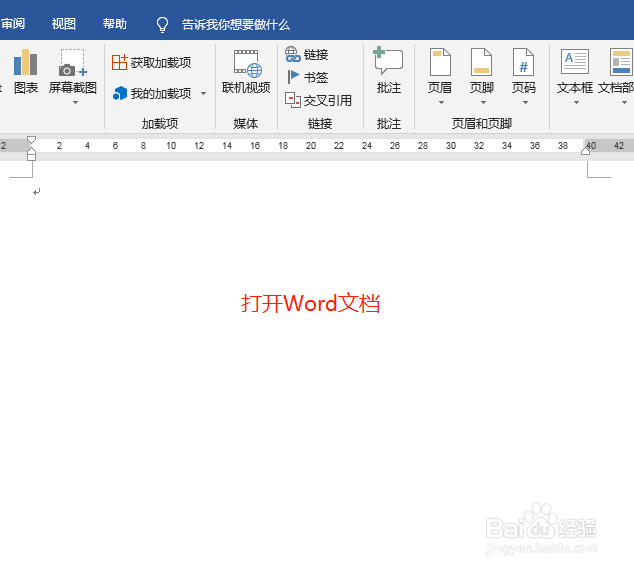This screenshot has width=634, height=570.
Task: Open the 页脚 dropdown arrow
Action: (483, 103)
